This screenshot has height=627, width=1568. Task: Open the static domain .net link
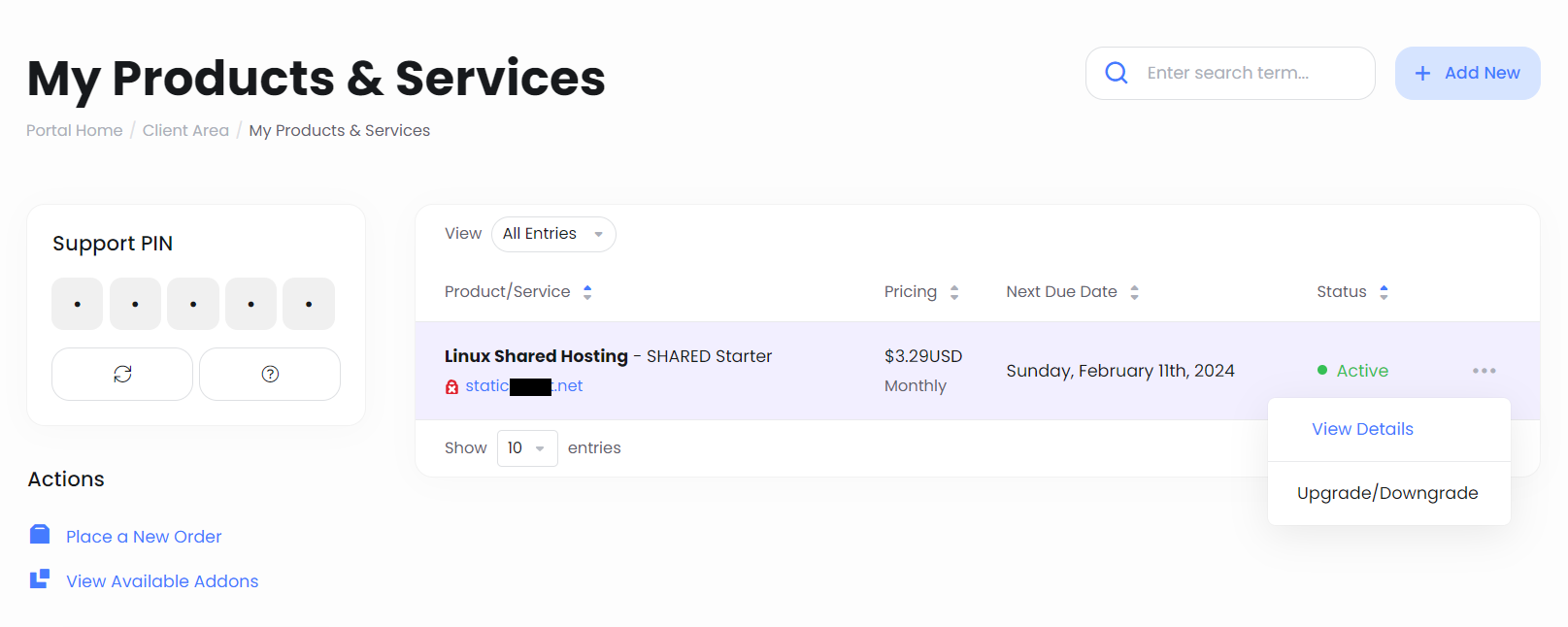[x=524, y=386]
